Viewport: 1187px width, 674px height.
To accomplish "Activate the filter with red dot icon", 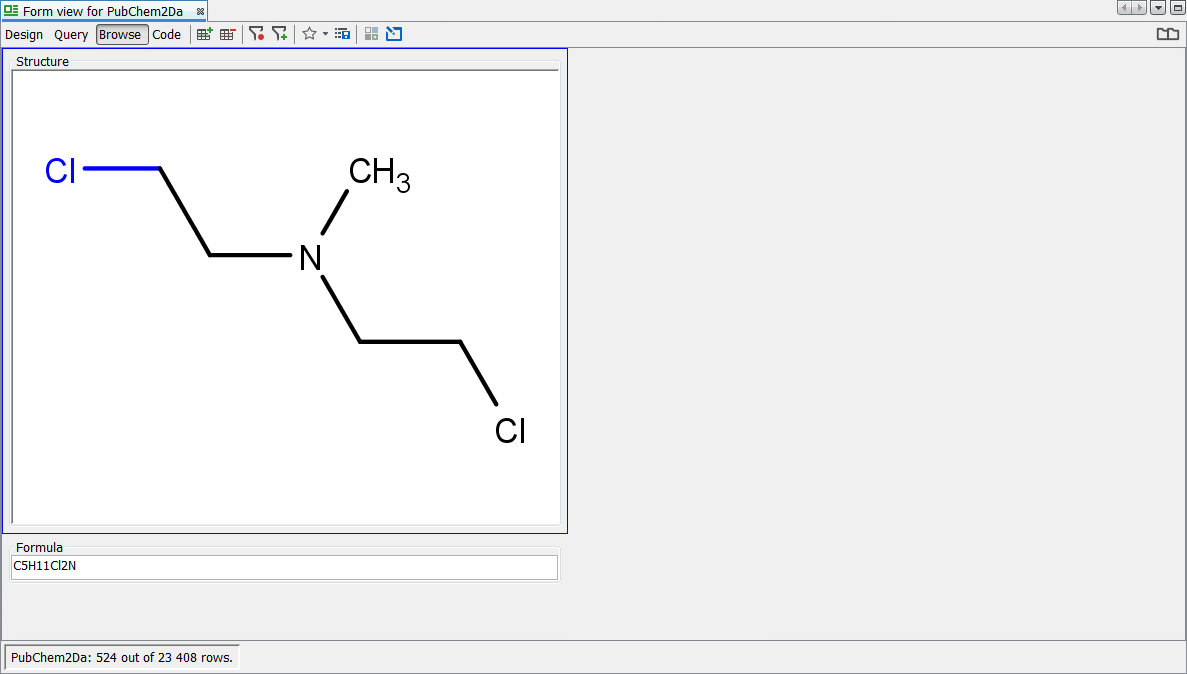I will (x=257, y=34).
